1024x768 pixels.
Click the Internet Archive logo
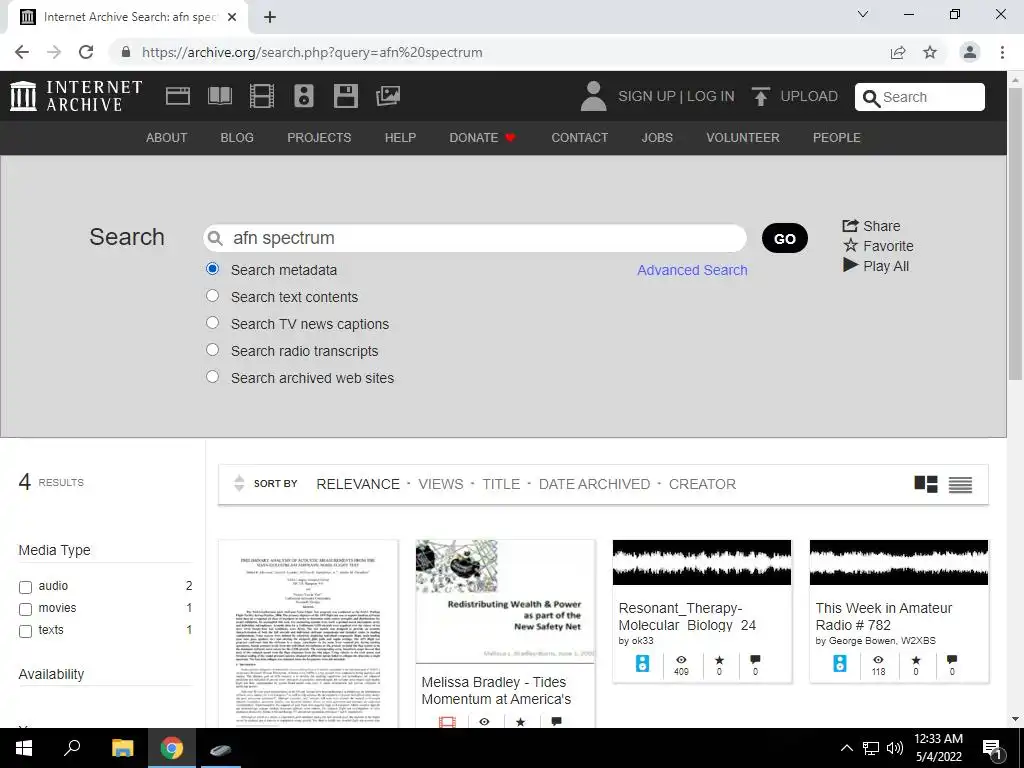(x=76, y=96)
